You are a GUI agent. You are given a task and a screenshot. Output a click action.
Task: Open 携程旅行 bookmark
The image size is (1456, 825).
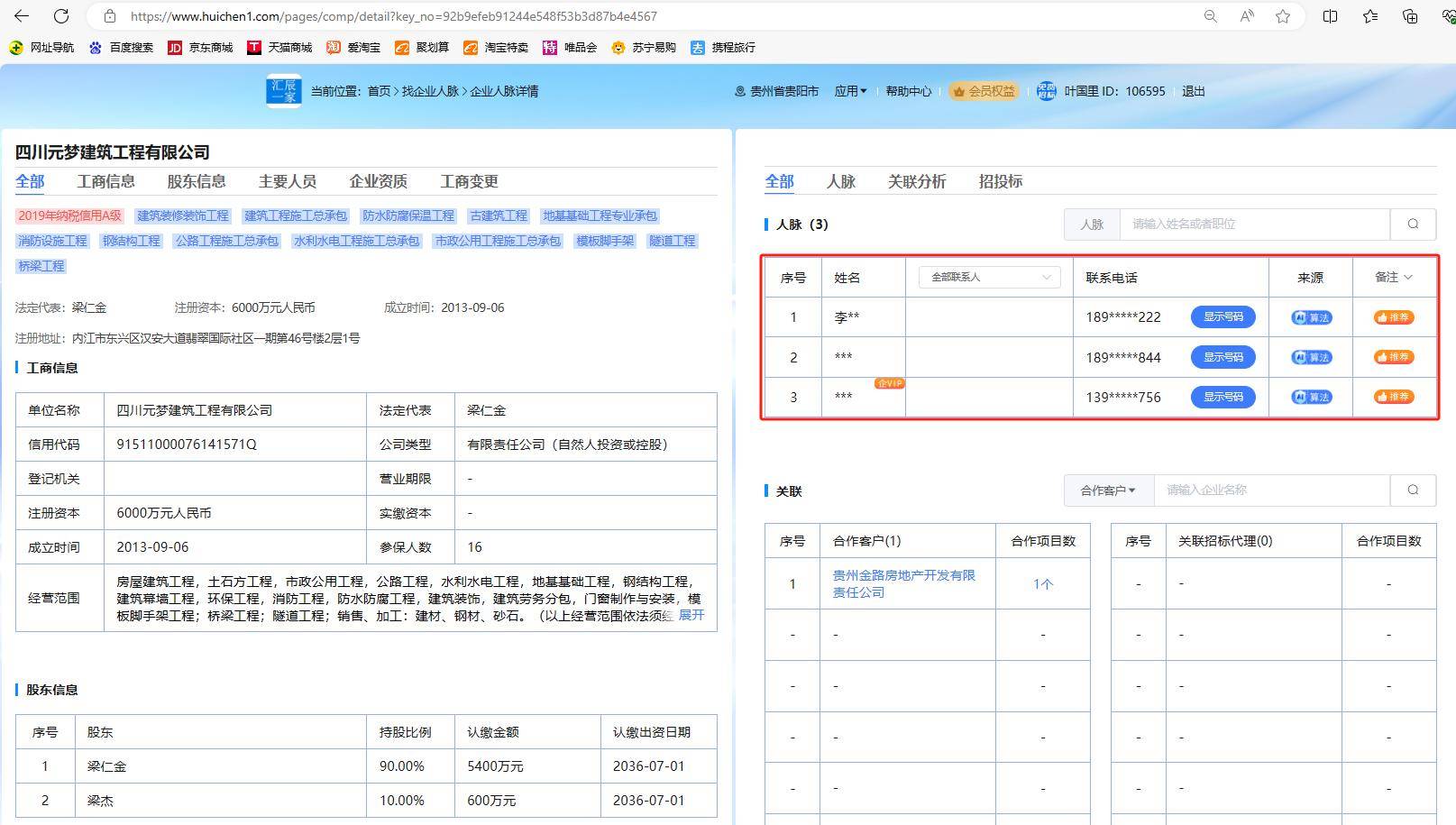click(723, 48)
